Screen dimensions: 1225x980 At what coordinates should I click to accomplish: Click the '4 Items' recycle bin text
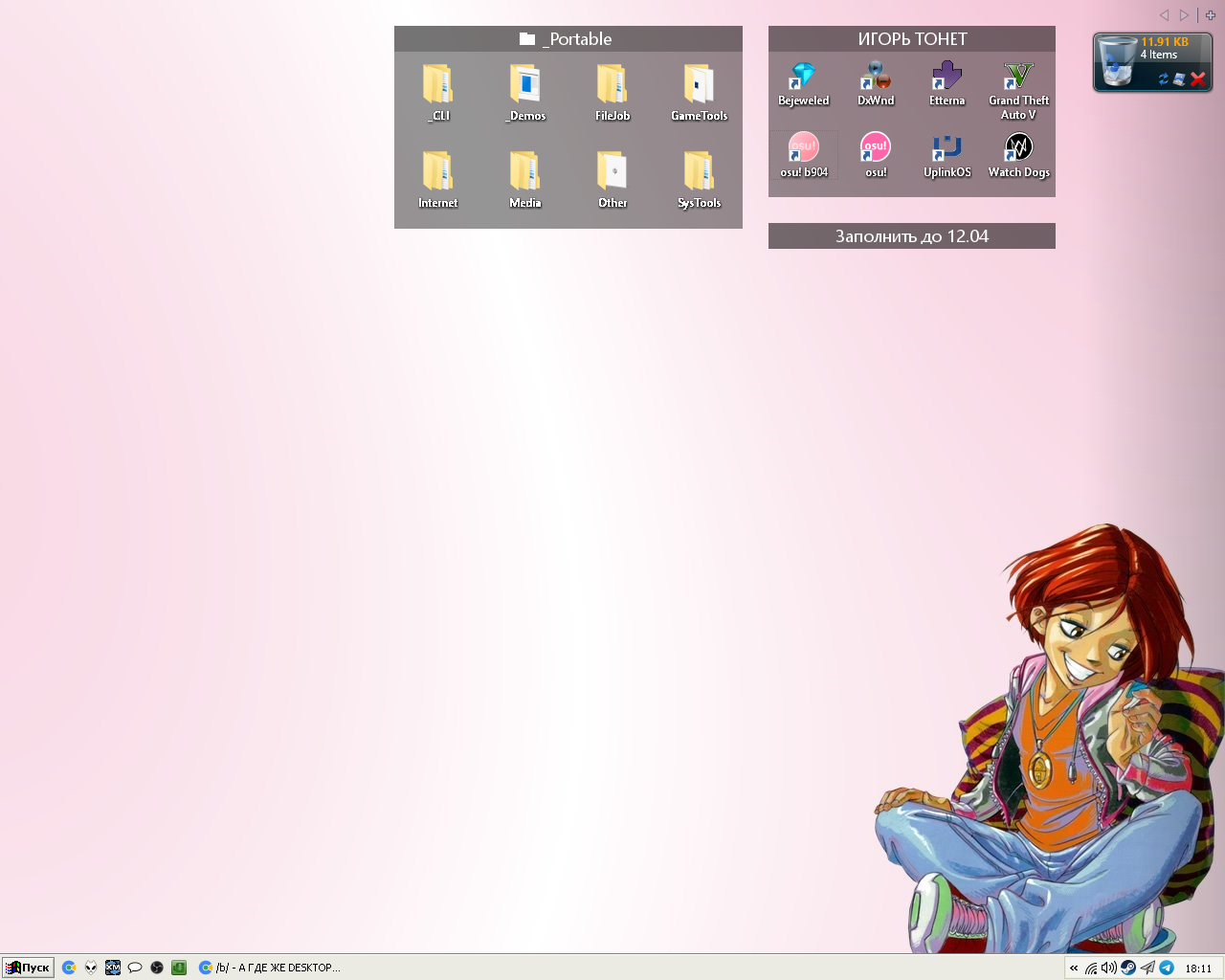[x=1159, y=55]
